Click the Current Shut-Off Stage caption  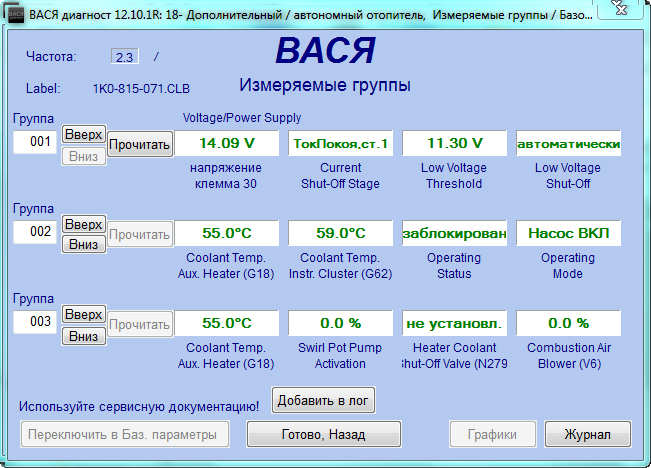pyautogui.click(x=340, y=176)
